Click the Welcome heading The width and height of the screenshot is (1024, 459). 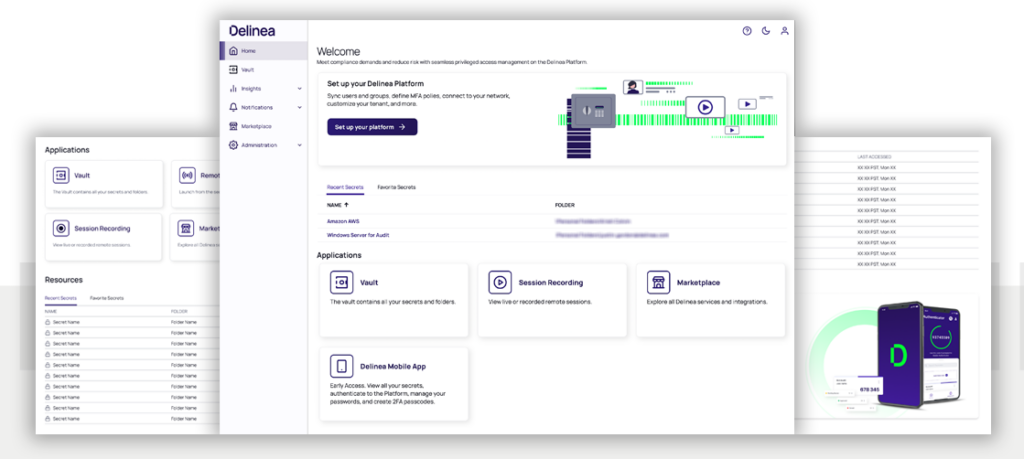click(338, 52)
